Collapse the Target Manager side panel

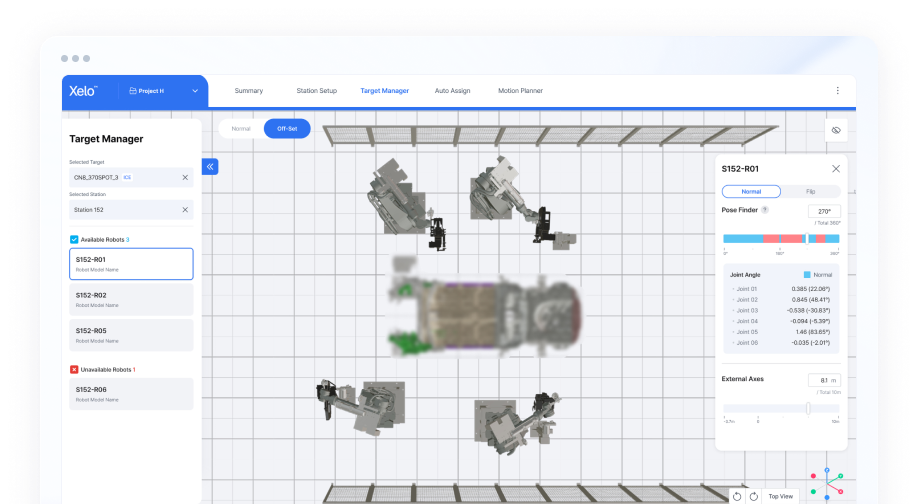(x=210, y=167)
